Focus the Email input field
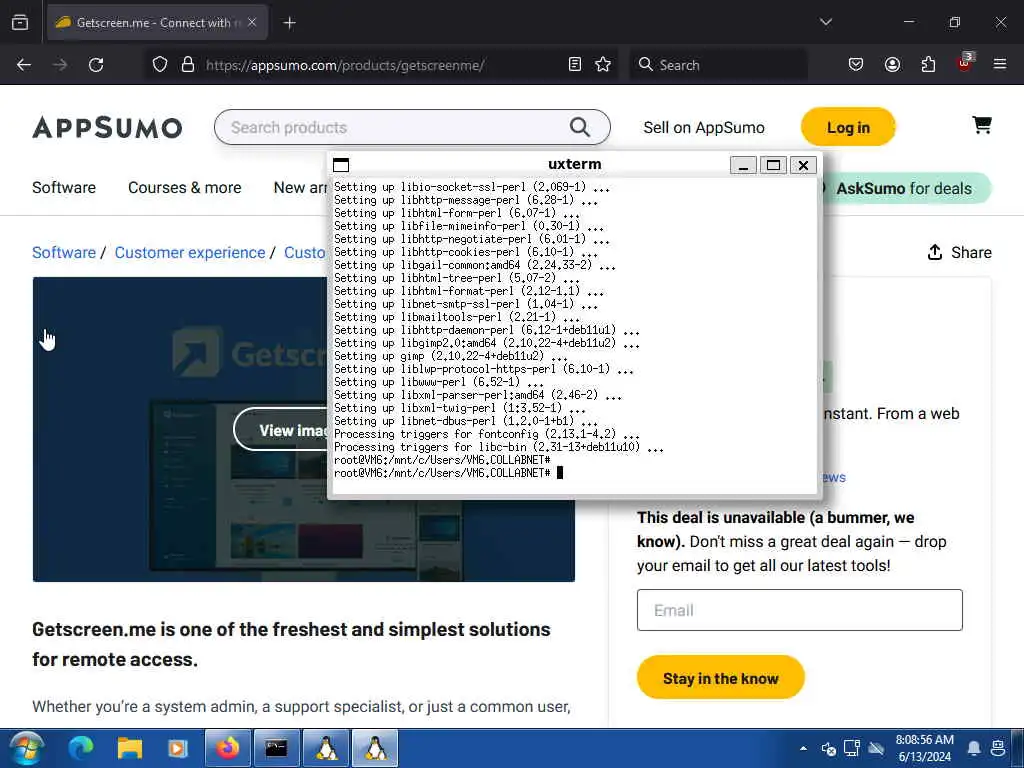Image resolution: width=1024 pixels, height=768 pixels. [799, 610]
